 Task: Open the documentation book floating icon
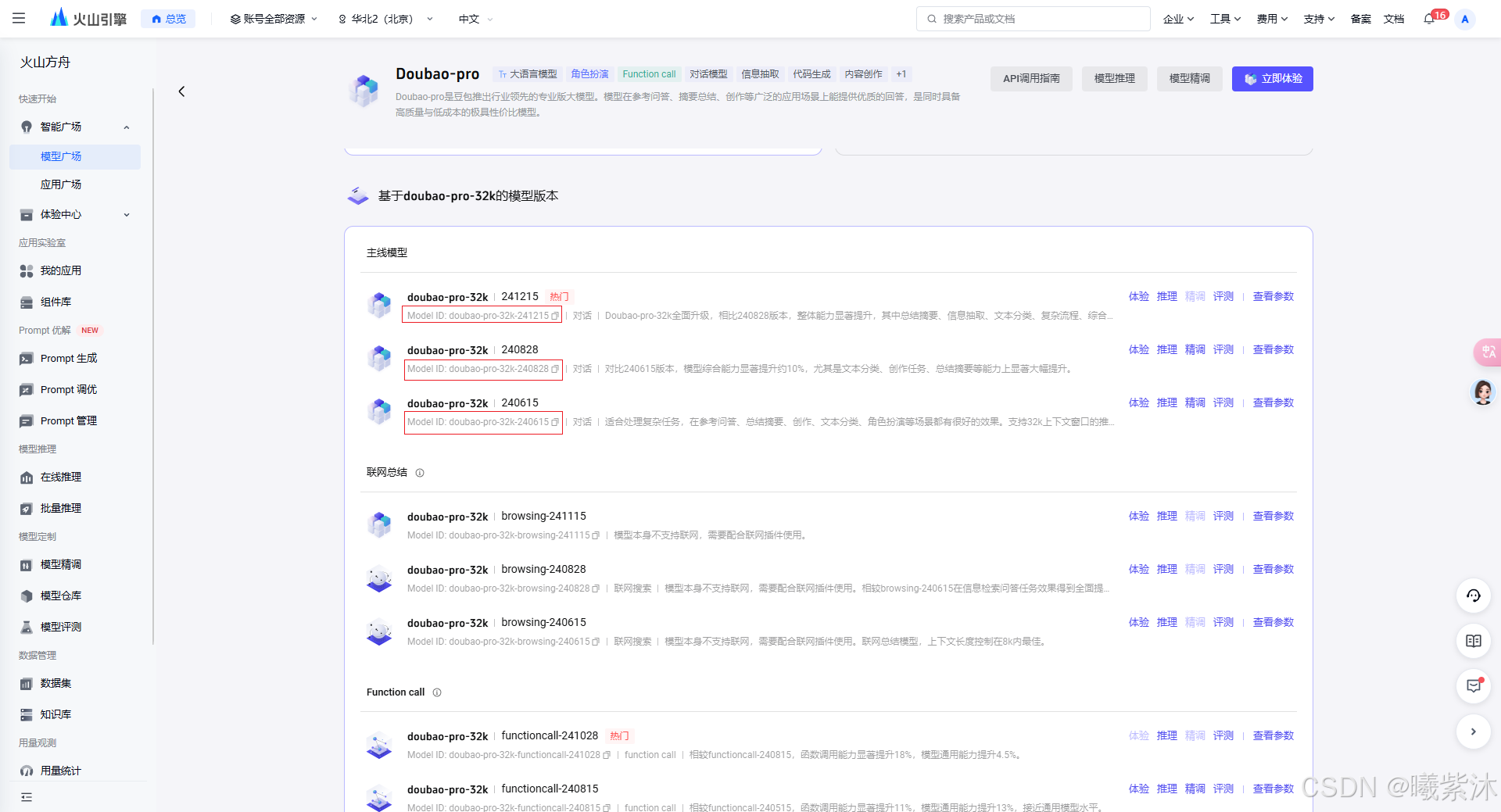[x=1474, y=641]
